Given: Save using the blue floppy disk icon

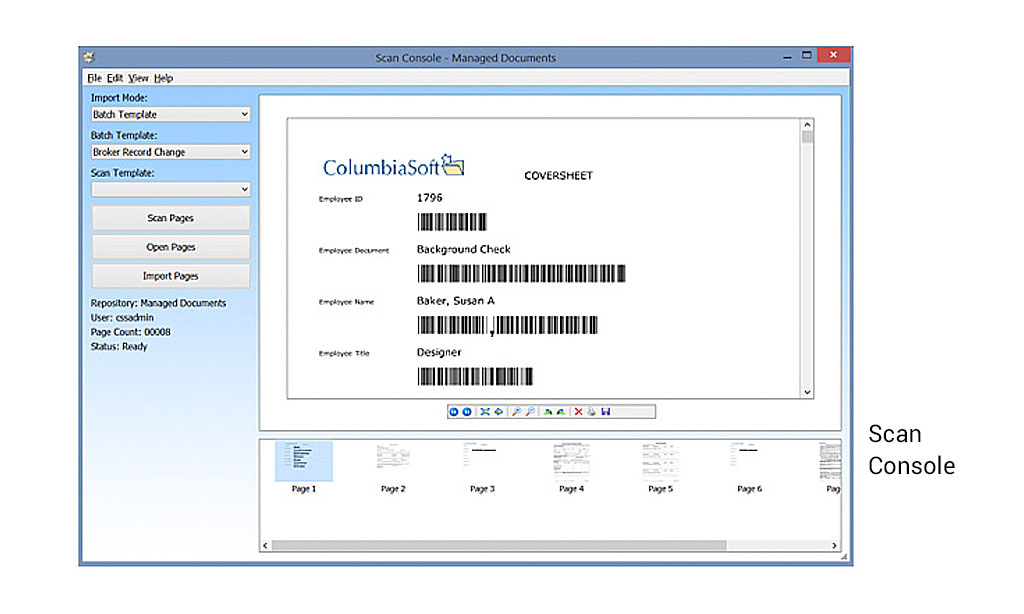Looking at the screenshot, I should 605,412.
